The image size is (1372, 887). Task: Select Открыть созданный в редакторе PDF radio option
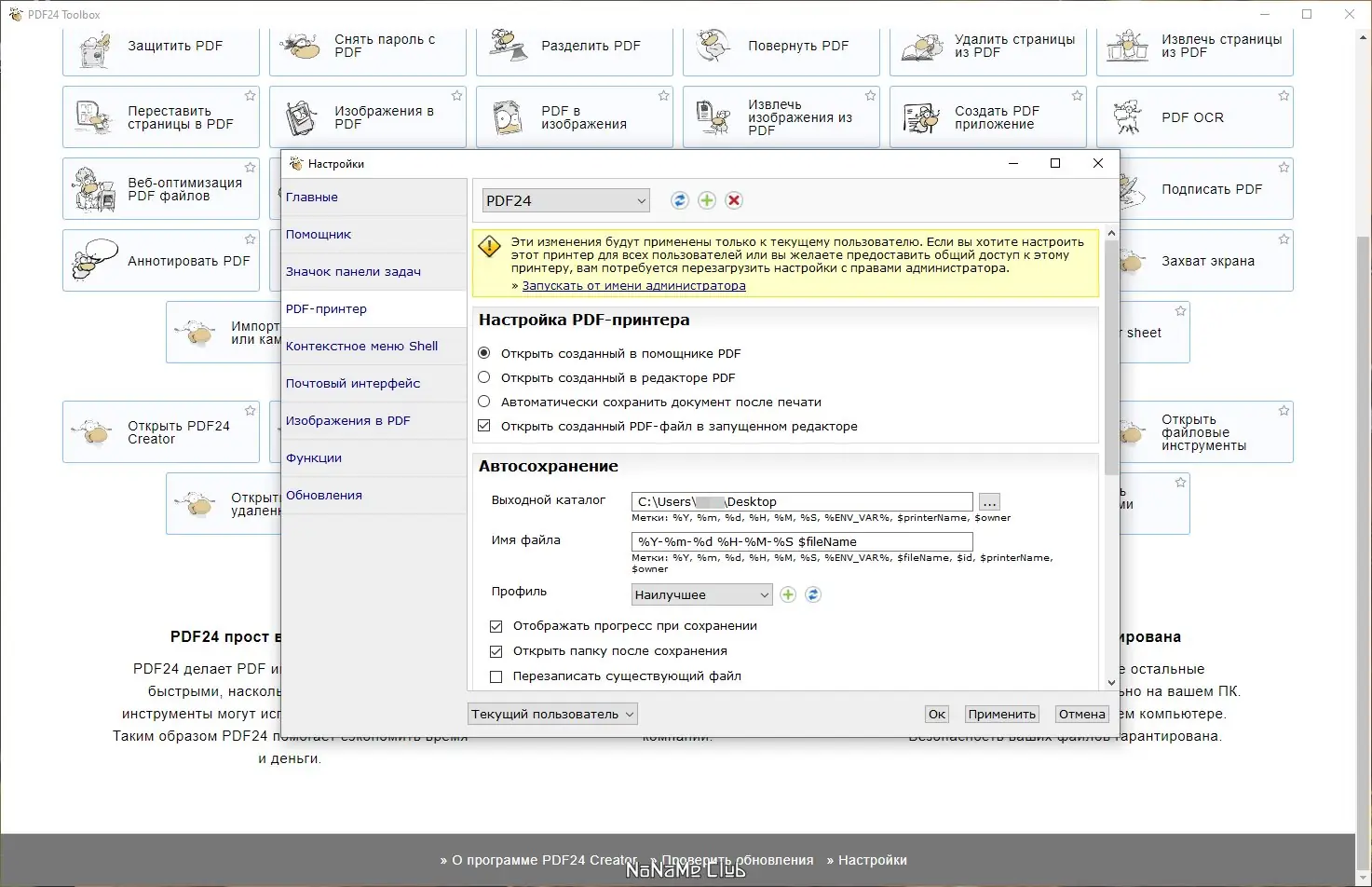pyautogui.click(x=484, y=377)
